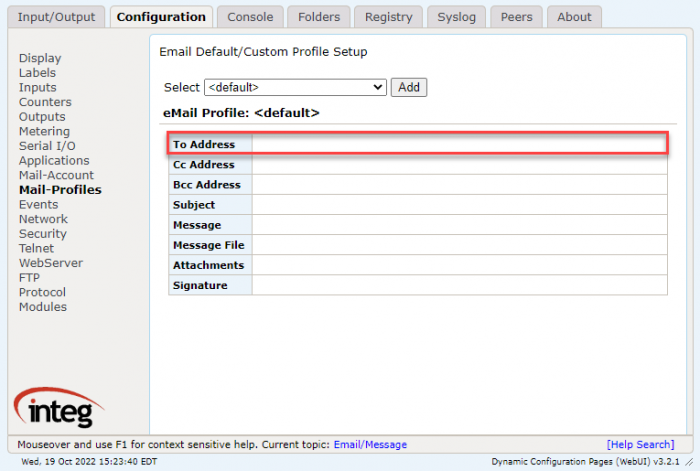Viewport: 700px width, 471px height.
Task: Focus the Message File field
Action: pyautogui.click(x=459, y=245)
